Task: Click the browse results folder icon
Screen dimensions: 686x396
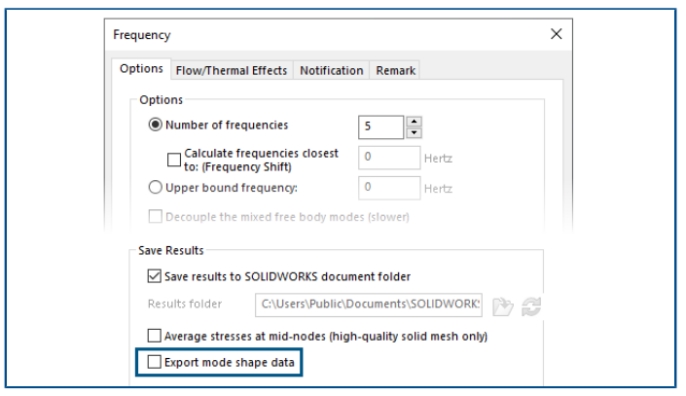Action: pyautogui.click(x=502, y=306)
